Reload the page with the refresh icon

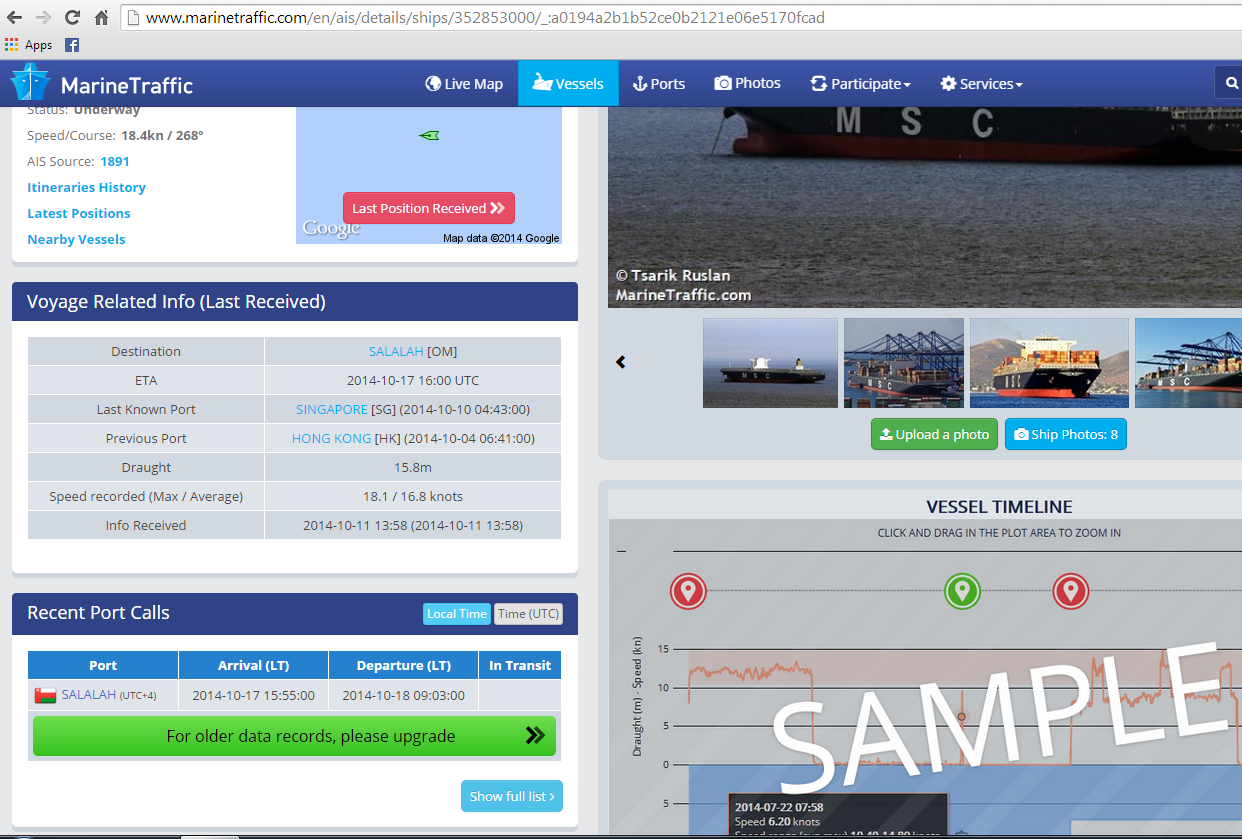pyautogui.click(x=72, y=17)
